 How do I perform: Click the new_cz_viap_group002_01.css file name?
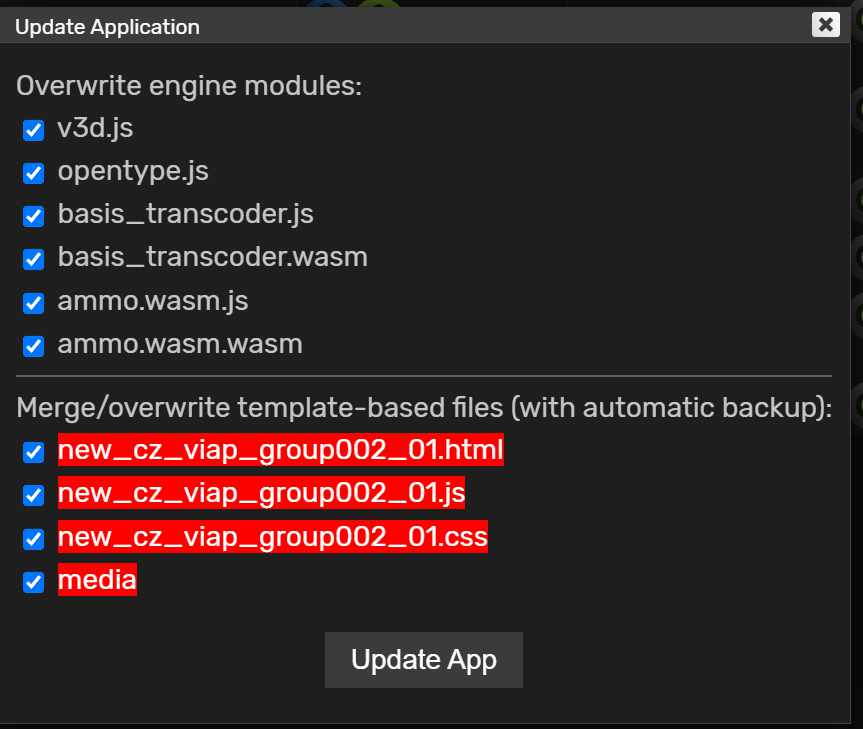[x=273, y=536]
